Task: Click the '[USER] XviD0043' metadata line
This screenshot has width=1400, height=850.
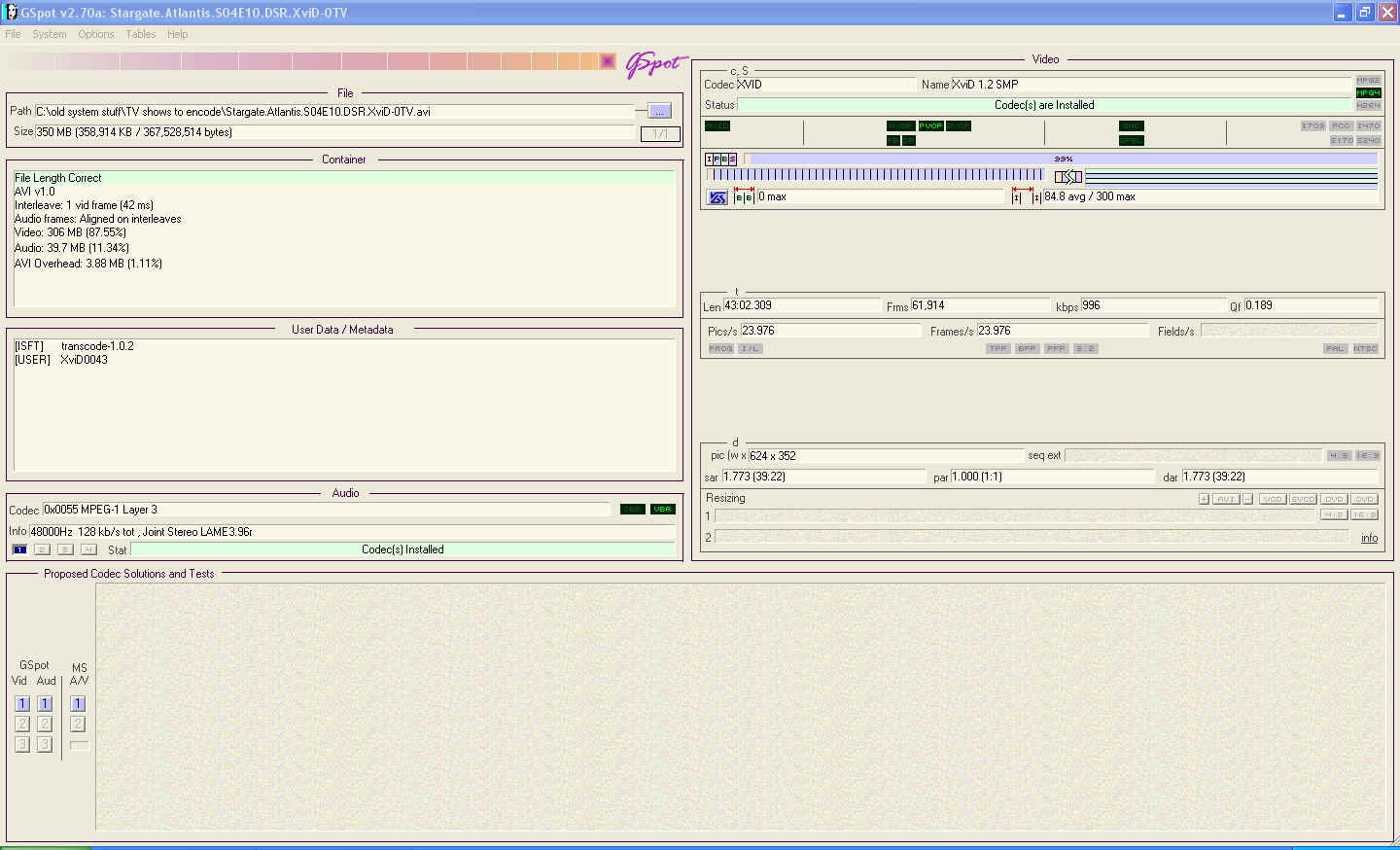Action: pyautogui.click(x=61, y=360)
